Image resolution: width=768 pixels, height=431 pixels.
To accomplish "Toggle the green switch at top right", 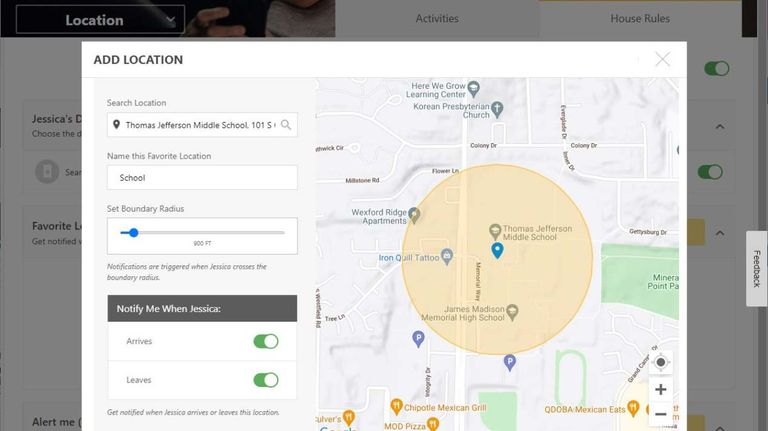I will point(716,69).
